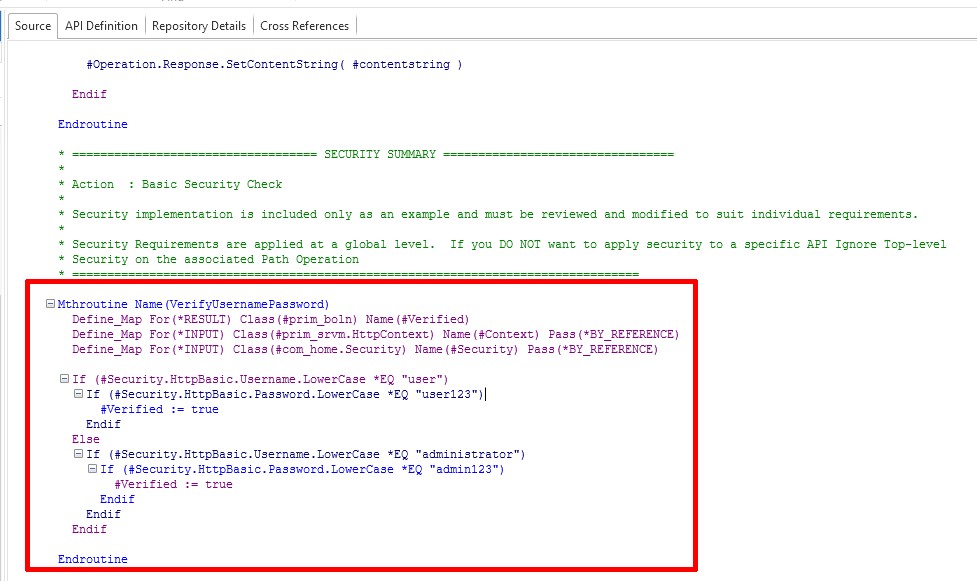
Task: Click the comment about security implementation example
Action: [x=488, y=214]
